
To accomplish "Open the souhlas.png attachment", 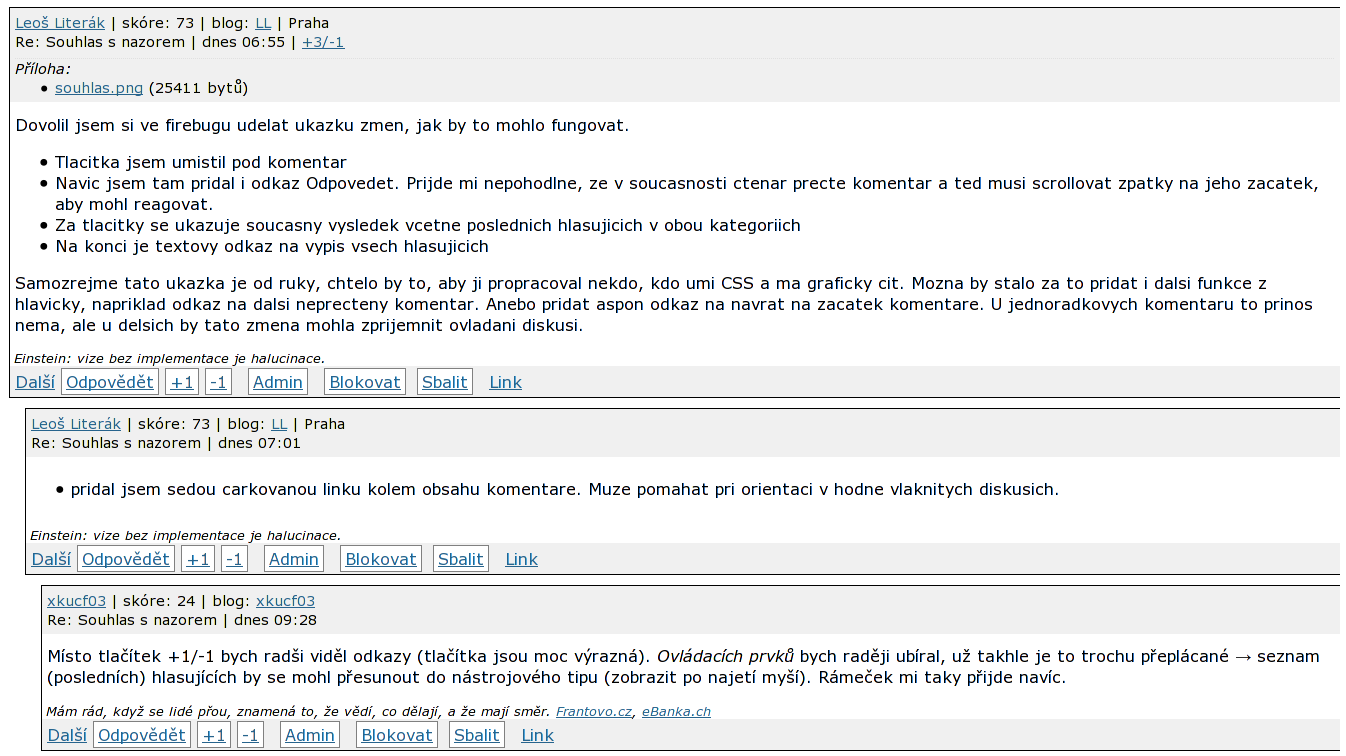I will coord(99,88).
